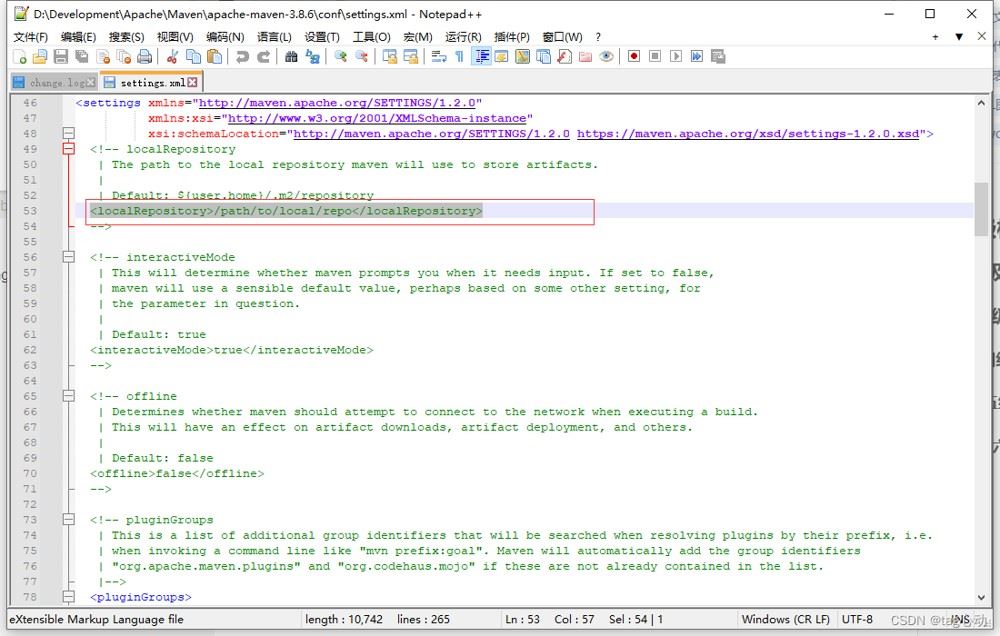The height and width of the screenshot is (636, 1000).
Task: Save the current file with floppy icon
Action: [61, 57]
